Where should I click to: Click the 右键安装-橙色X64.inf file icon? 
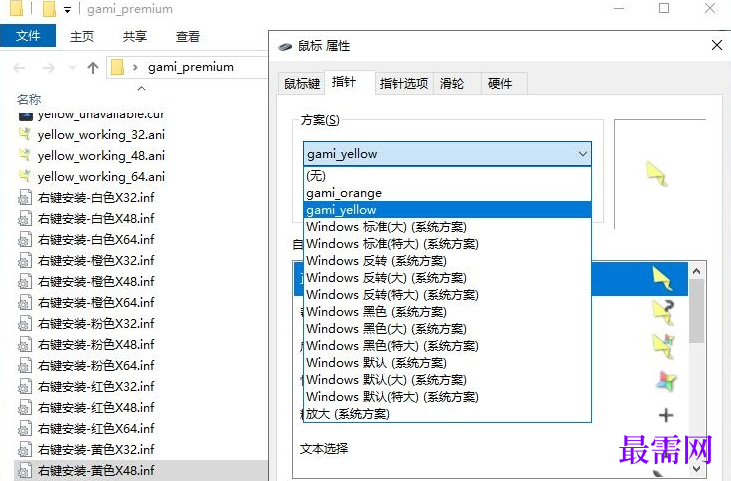(25, 302)
